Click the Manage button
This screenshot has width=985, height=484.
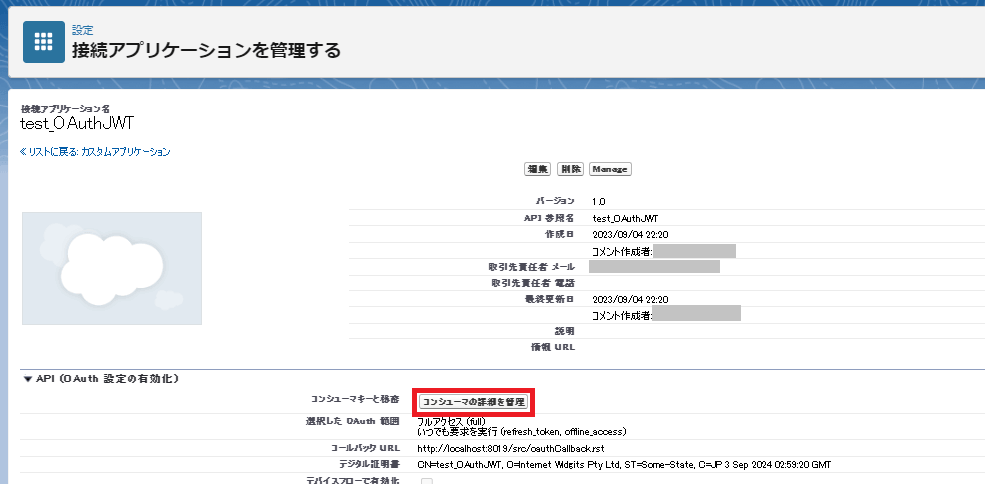click(610, 169)
